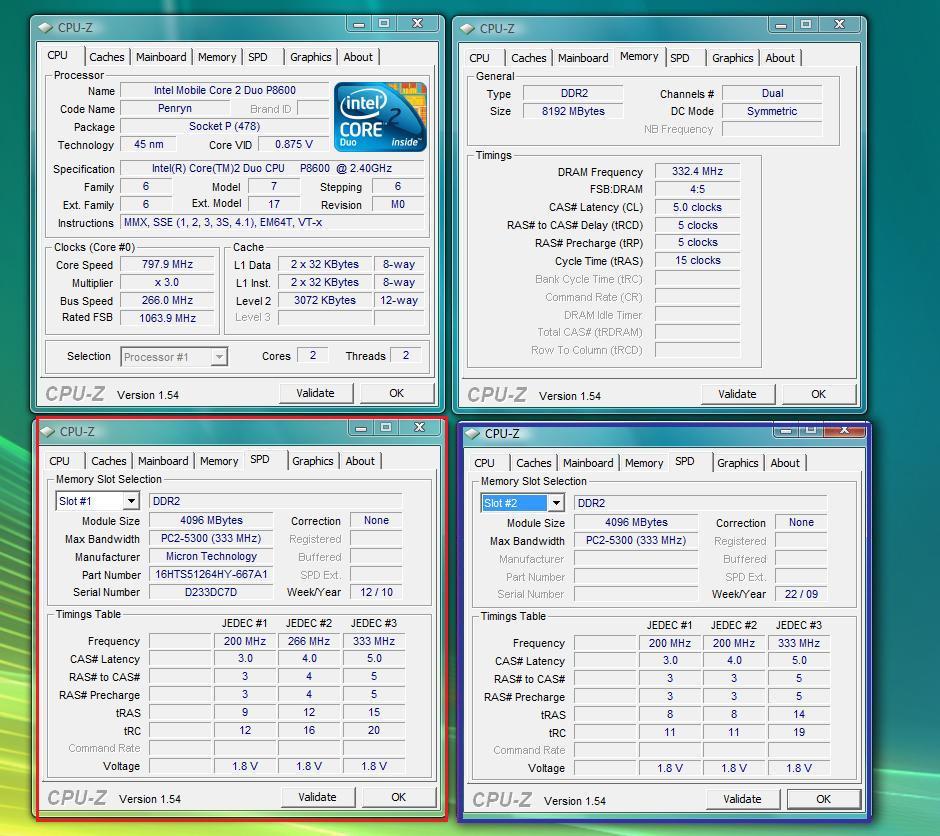Open the Slot #1 memory slot dropdown
The image size is (940, 836).
130,501
